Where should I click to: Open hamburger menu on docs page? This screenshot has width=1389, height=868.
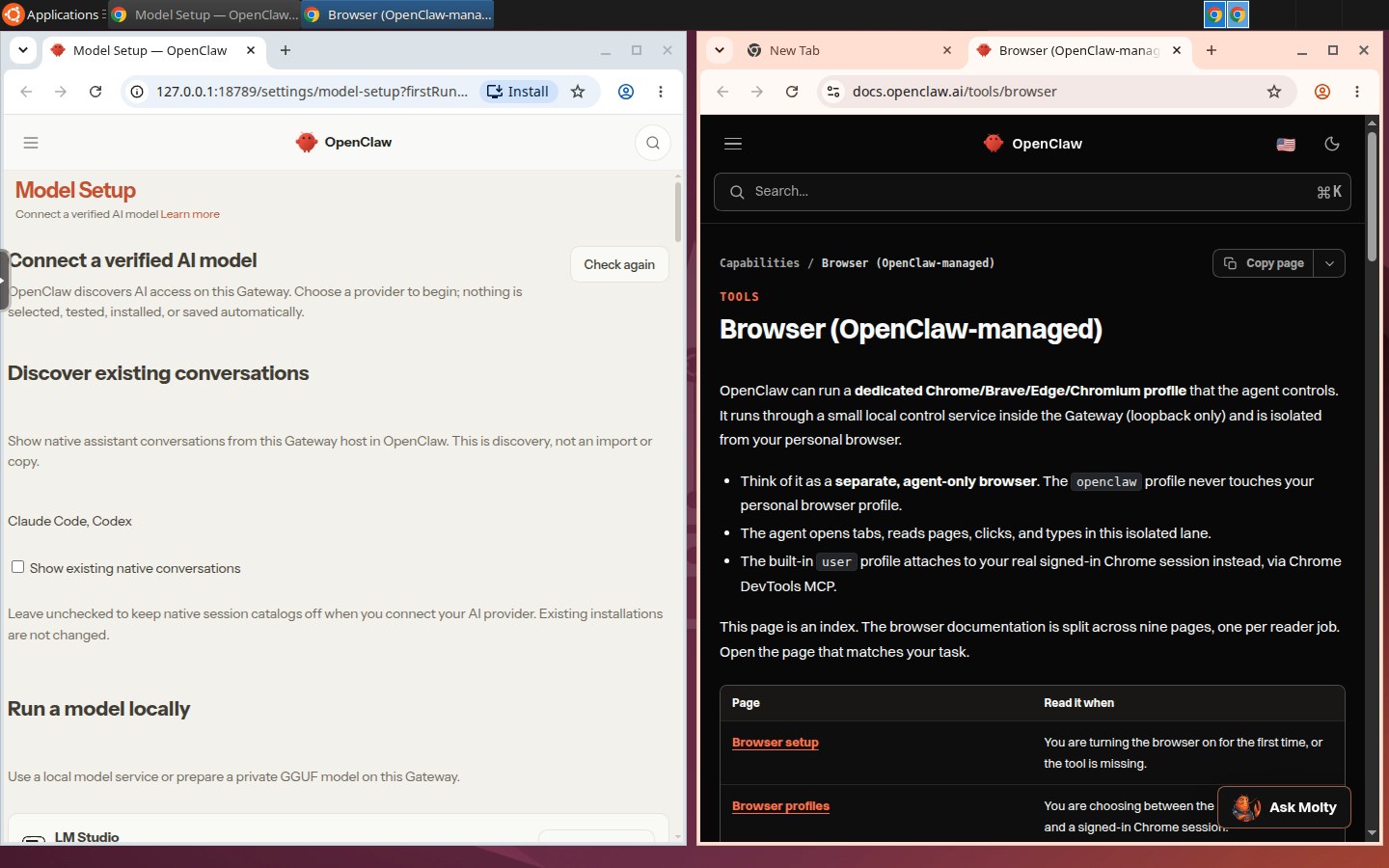(x=733, y=144)
